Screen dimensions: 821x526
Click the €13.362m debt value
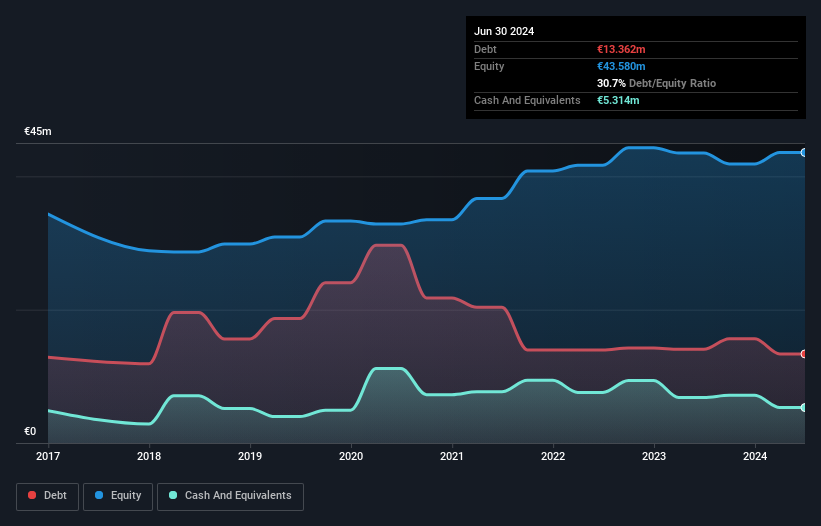pos(621,49)
